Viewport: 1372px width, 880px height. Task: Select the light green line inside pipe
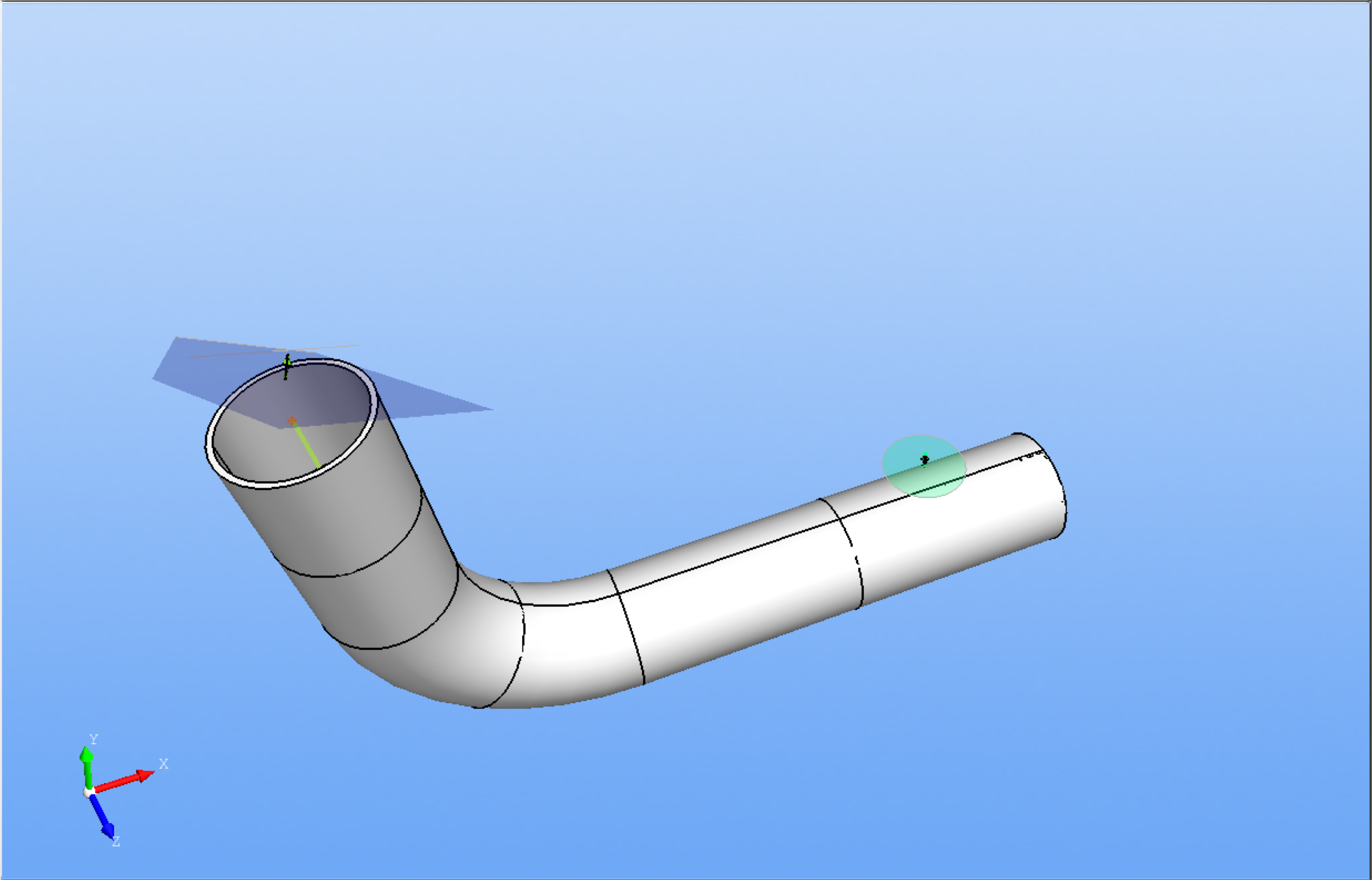click(x=307, y=447)
